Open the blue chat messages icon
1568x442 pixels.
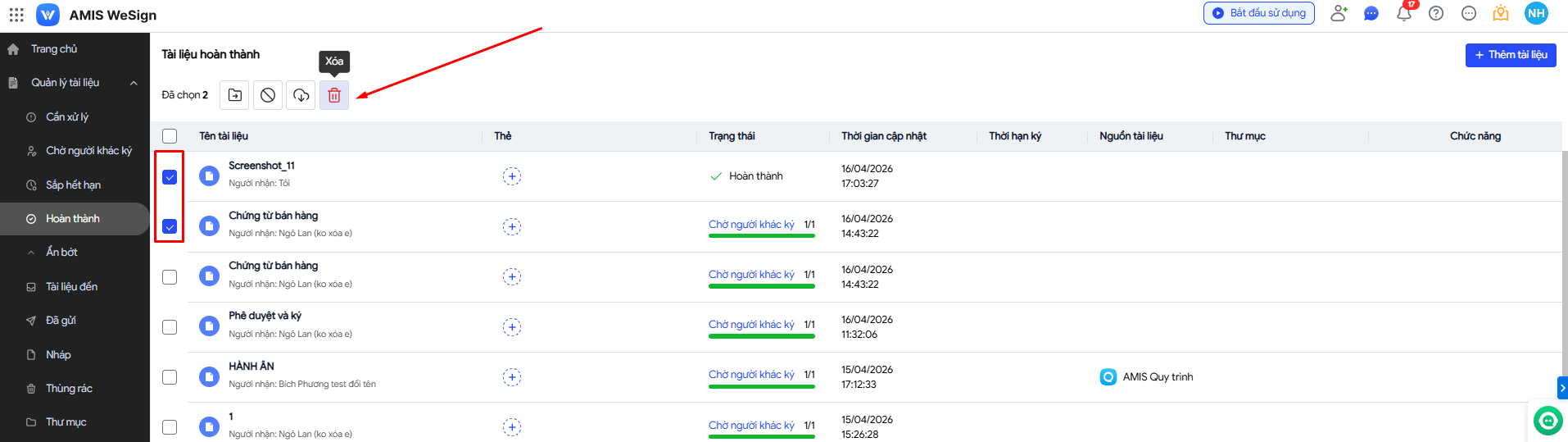pos(1371,14)
